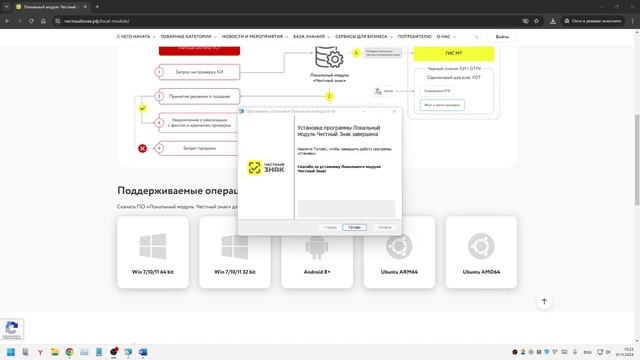Click the reCAPTCHA badge
The image size is (640, 360).
tap(12, 329)
